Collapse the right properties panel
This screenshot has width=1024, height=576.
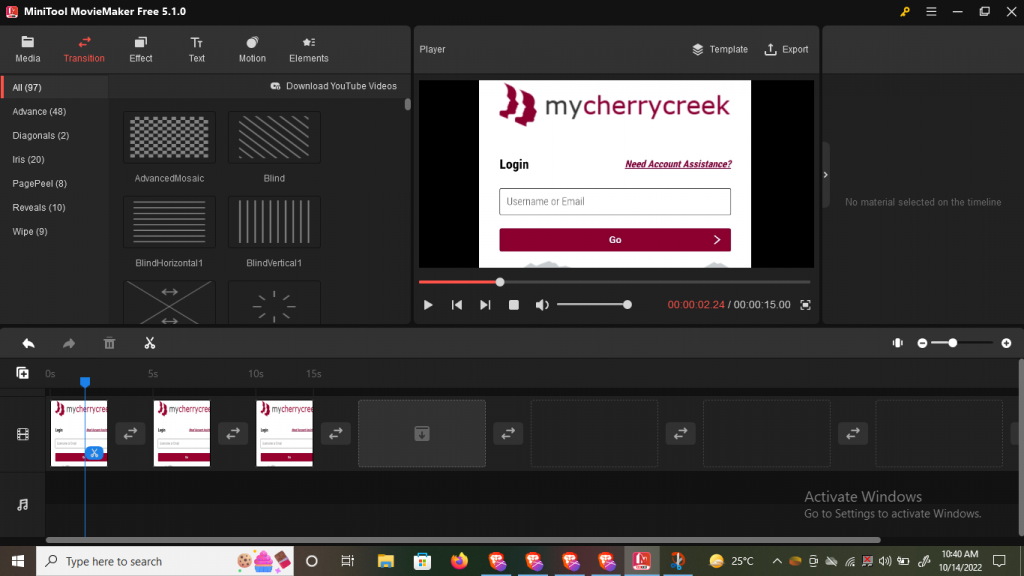point(825,175)
